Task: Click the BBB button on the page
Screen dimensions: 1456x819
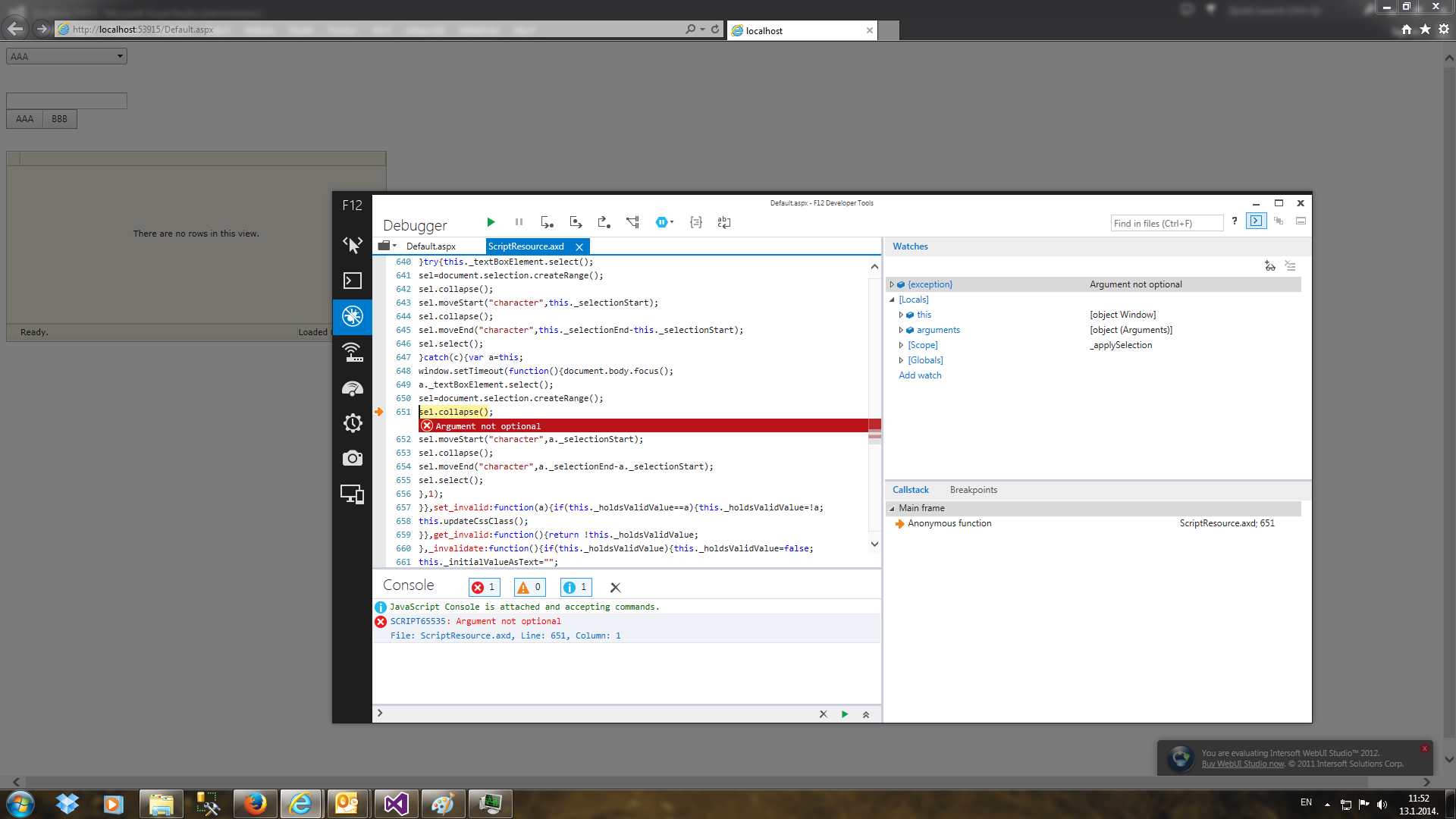Action: tap(59, 119)
